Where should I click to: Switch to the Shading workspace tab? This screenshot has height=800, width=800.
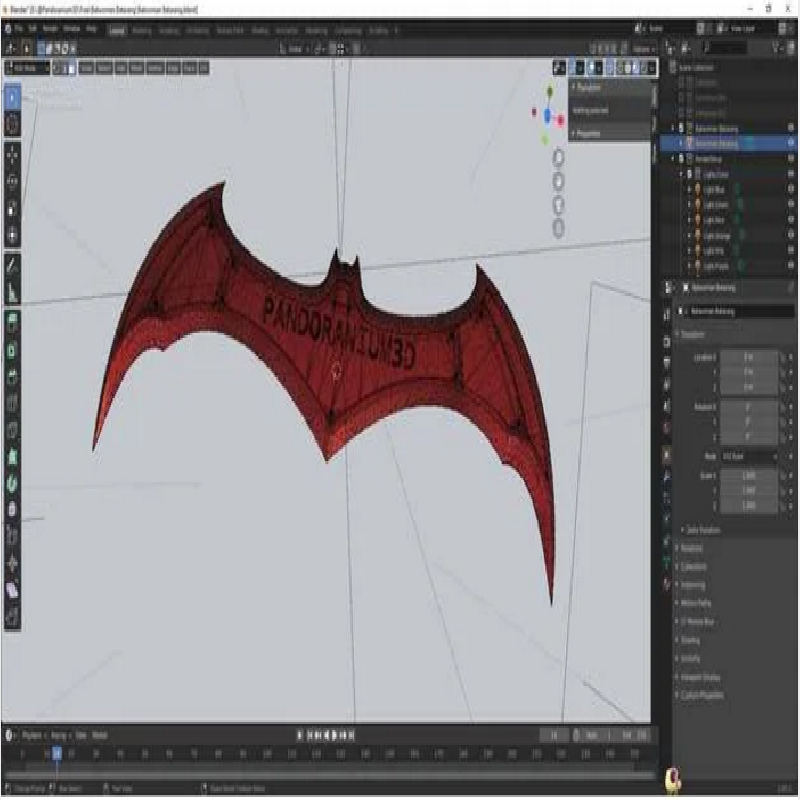click(x=260, y=30)
